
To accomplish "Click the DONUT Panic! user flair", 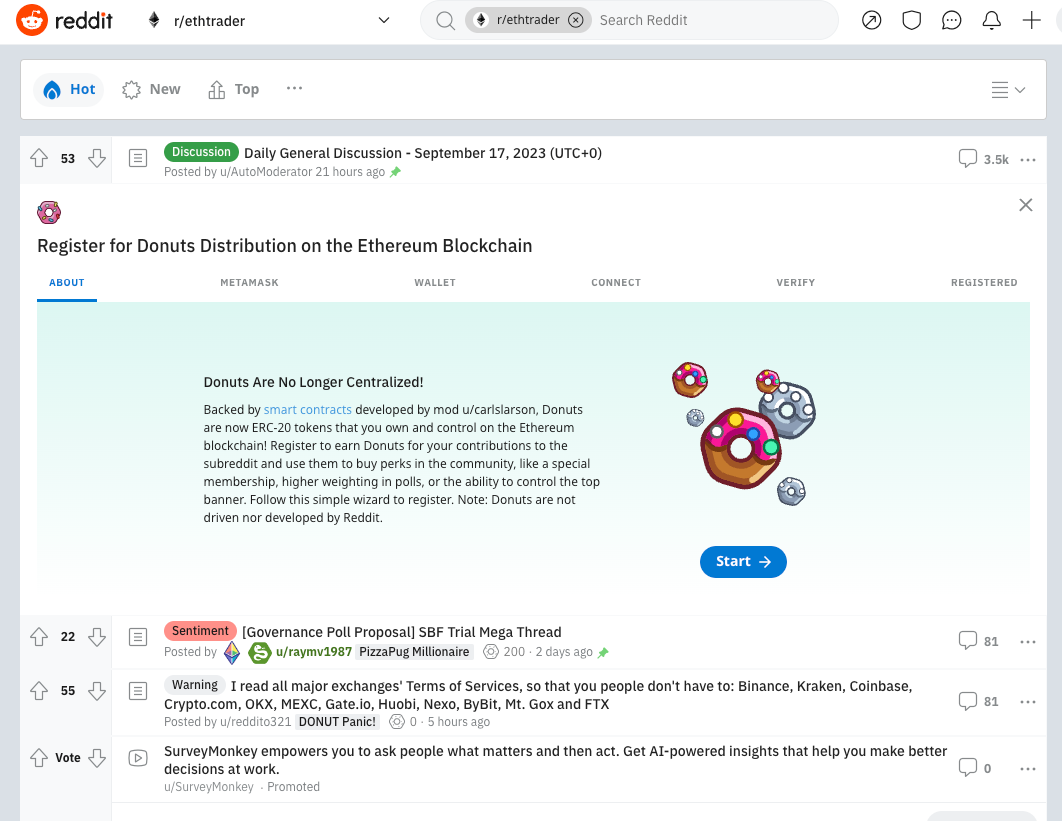I will [337, 722].
